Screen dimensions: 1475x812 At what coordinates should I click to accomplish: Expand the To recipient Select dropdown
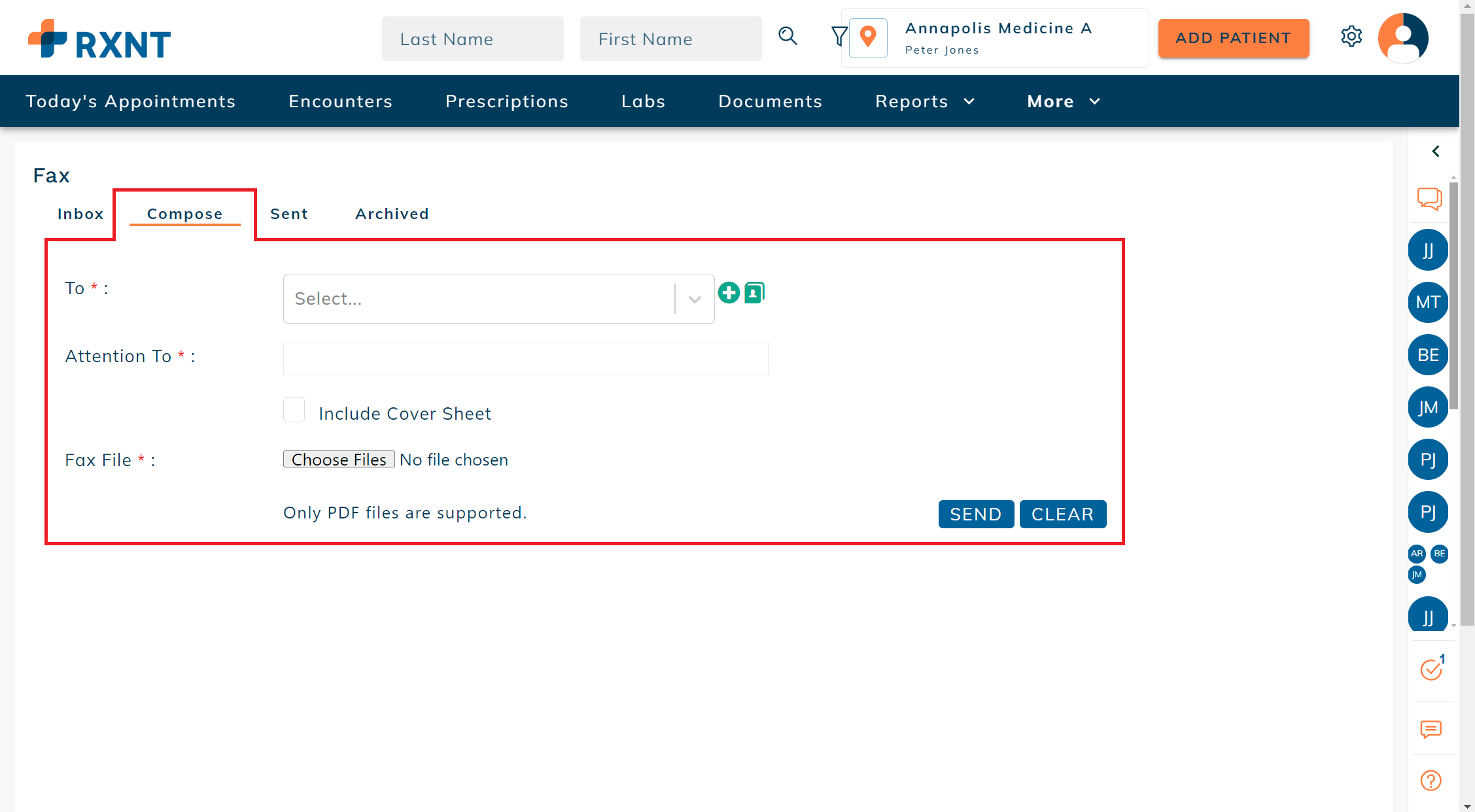coord(498,299)
